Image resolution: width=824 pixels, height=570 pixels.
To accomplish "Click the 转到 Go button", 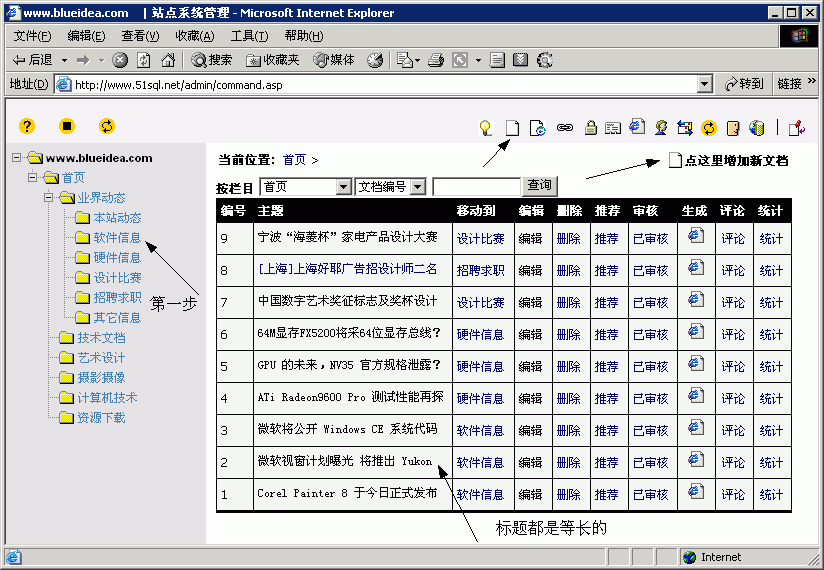I will [744, 84].
